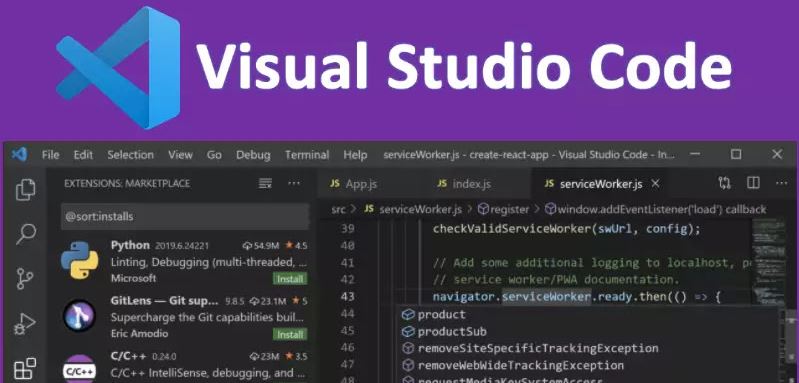Open Extensions panel more actions menu
The image size is (799, 383).
point(294,183)
